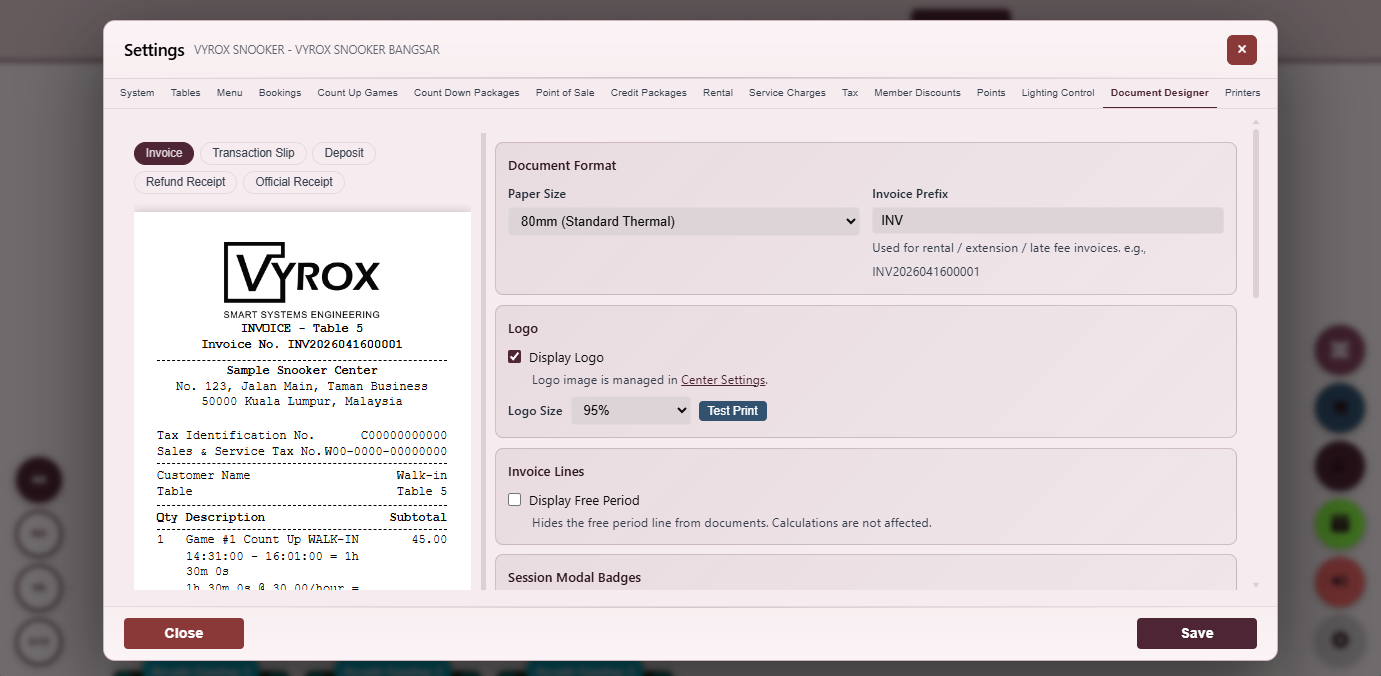
Task: Choose the Transaction Slip document type
Action: (x=253, y=153)
